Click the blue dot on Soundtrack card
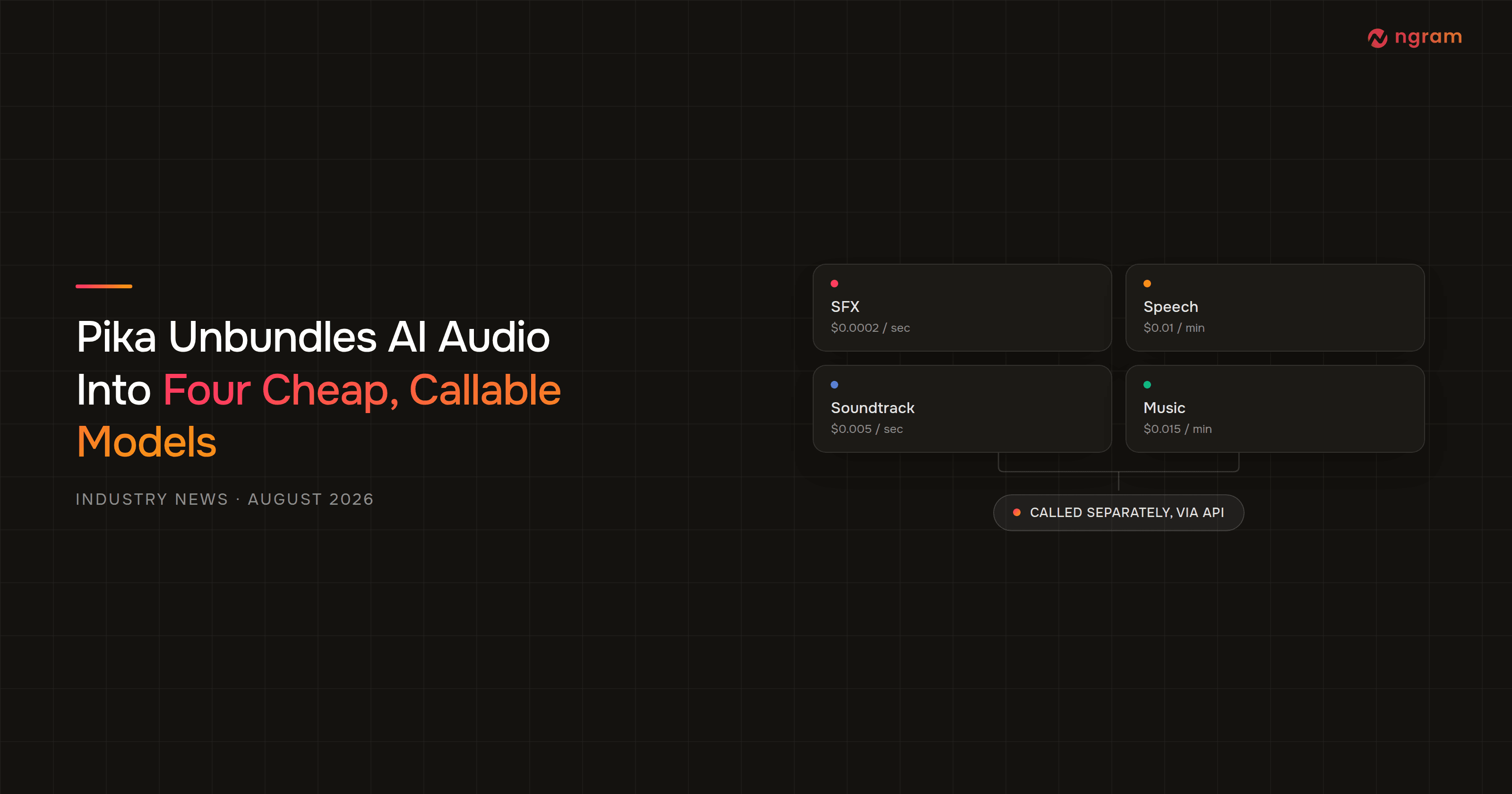1512x794 pixels. pos(834,385)
